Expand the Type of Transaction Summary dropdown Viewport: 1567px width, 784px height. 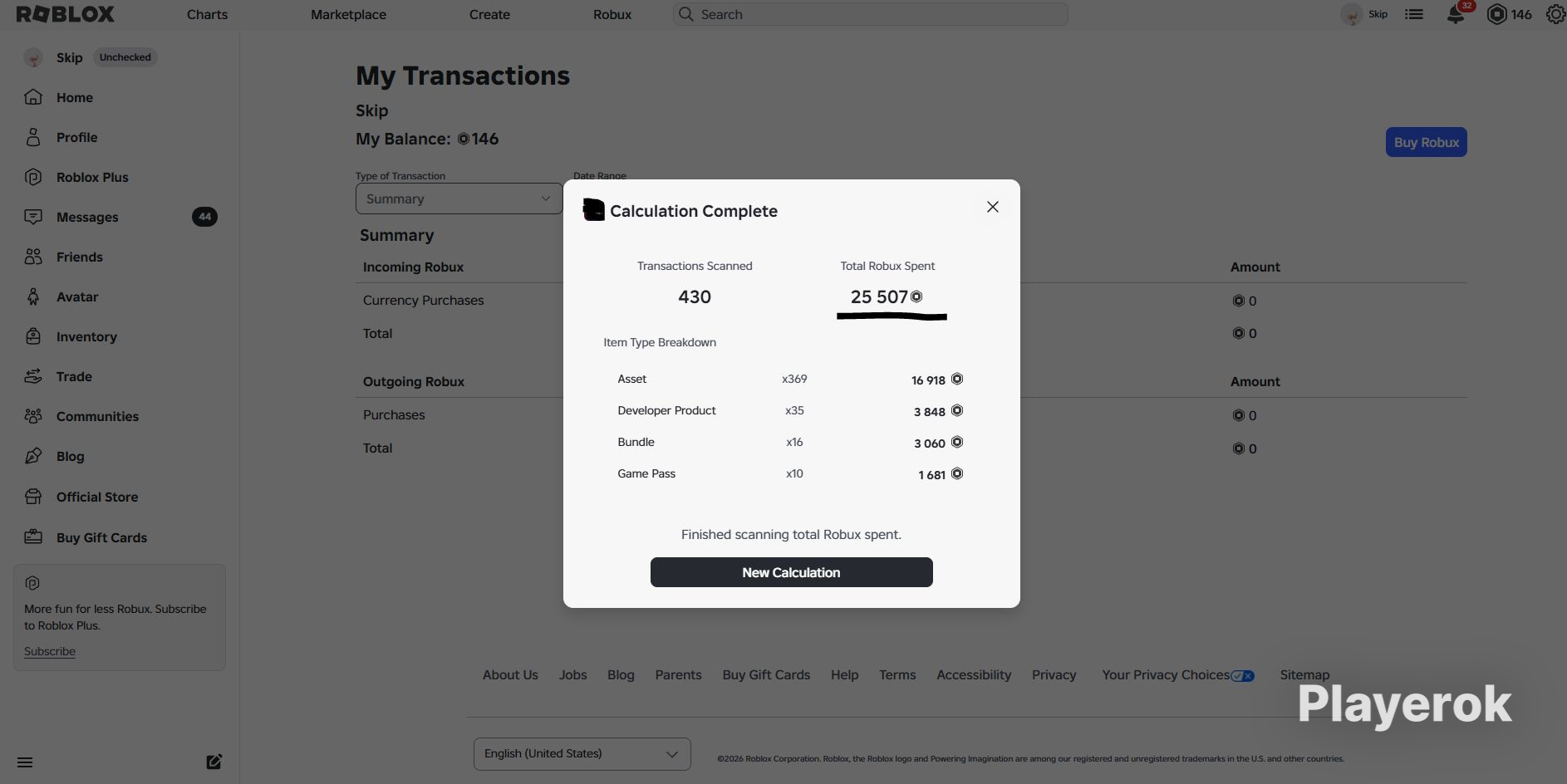coord(459,198)
